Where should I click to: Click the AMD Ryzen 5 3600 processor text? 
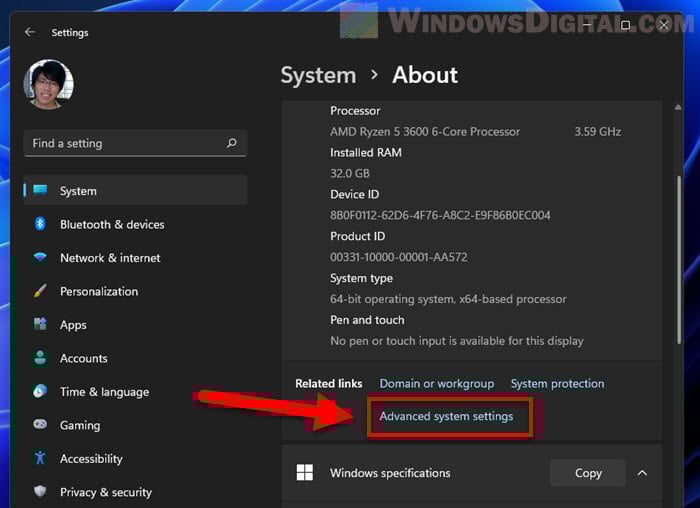425,132
